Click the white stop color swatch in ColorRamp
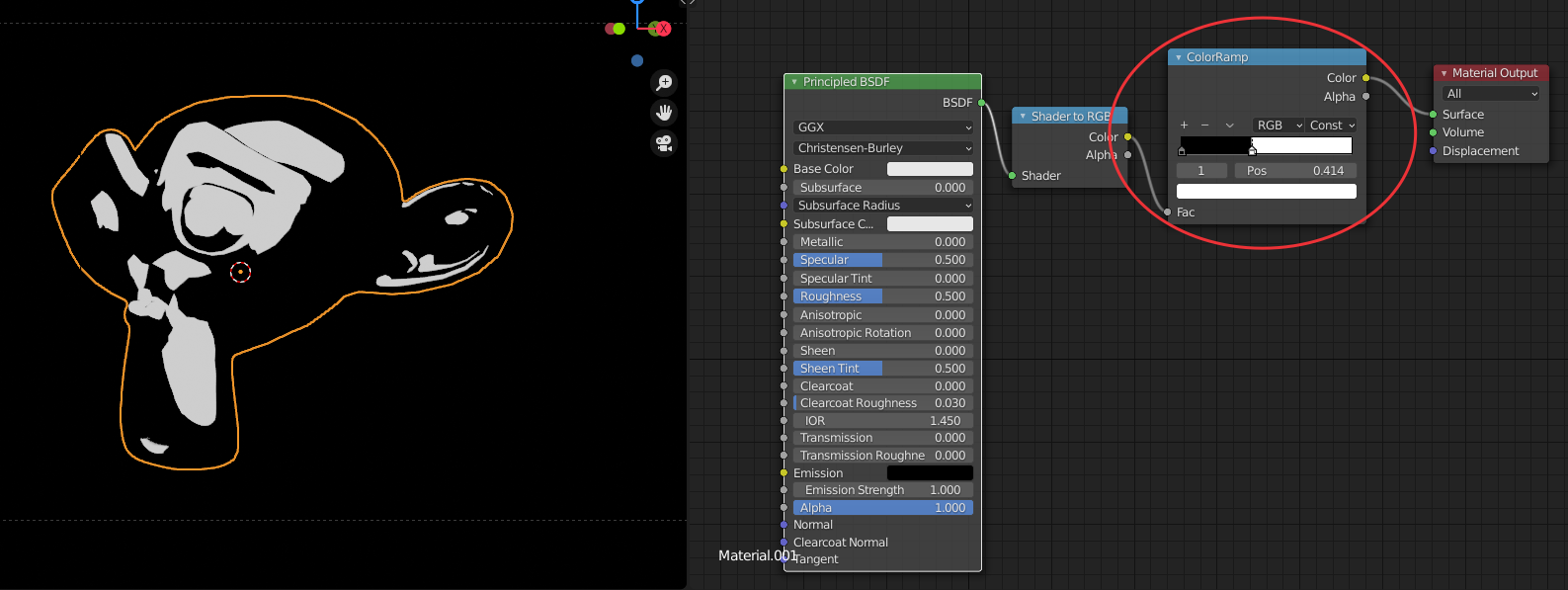Image resolution: width=1568 pixels, height=590 pixels. 1267,192
